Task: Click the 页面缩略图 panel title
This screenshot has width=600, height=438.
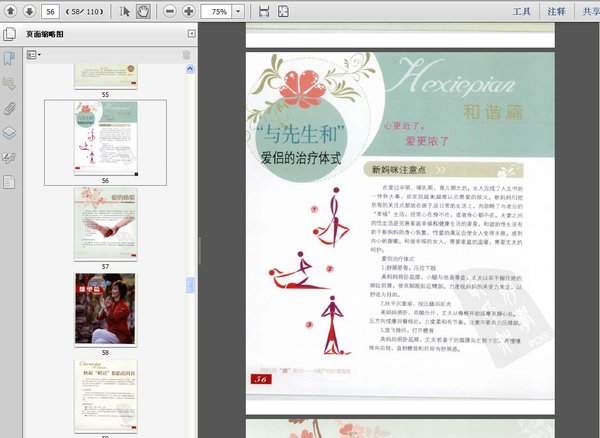Action: point(45,34)
